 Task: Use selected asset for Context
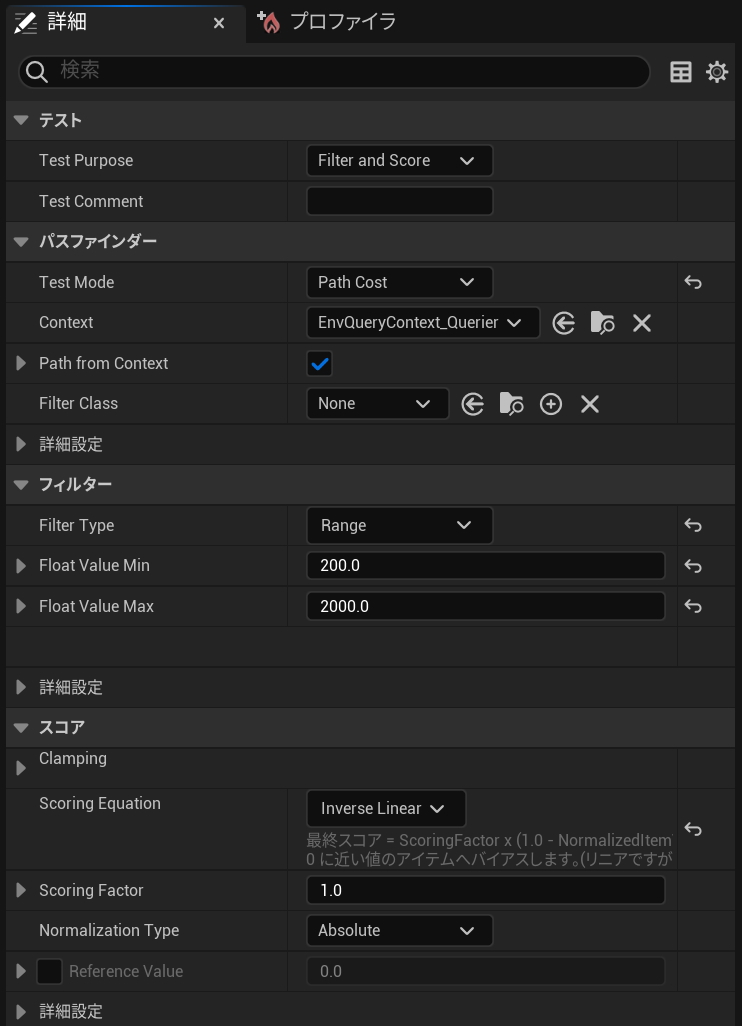click(564, 323)
